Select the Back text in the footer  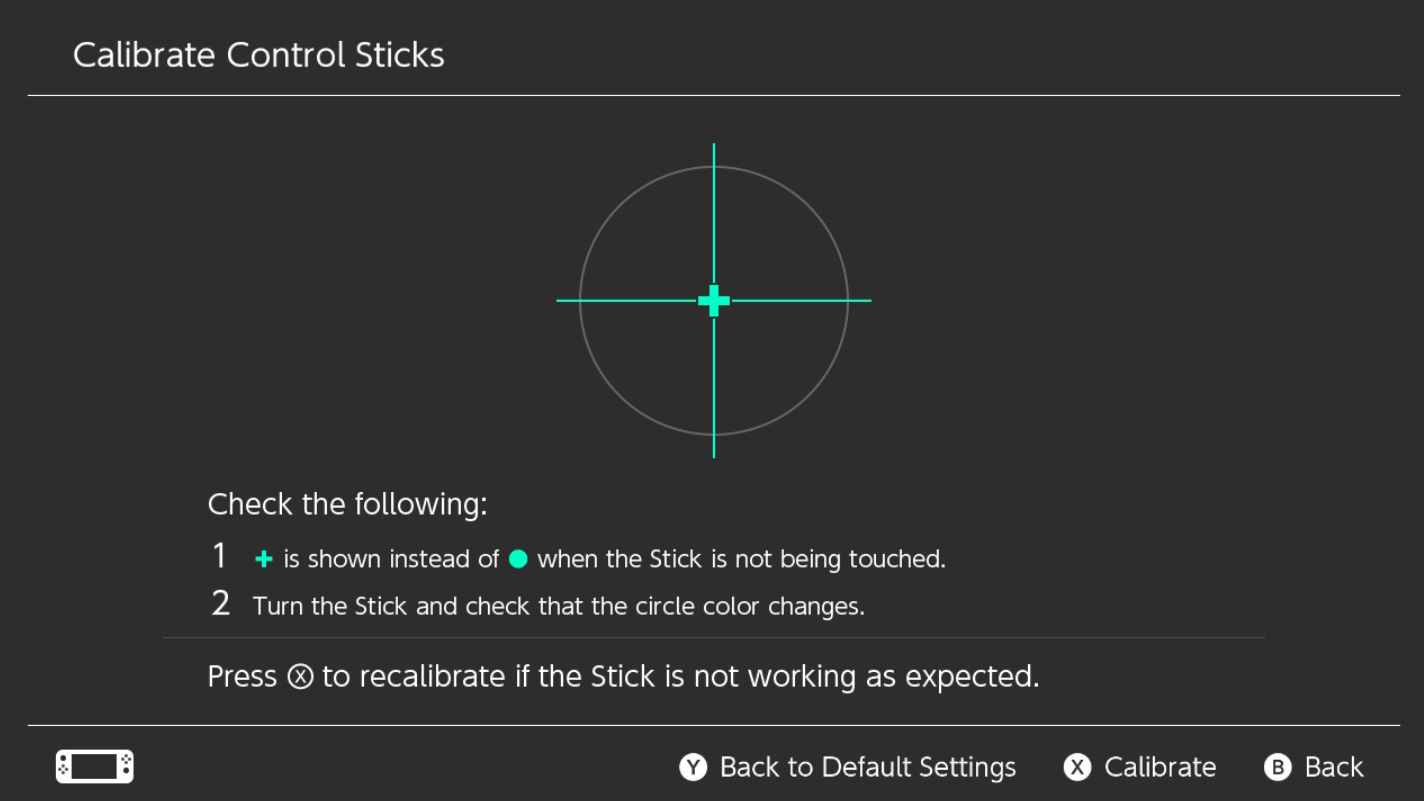pyautogui.click(x=1334, y=767)
